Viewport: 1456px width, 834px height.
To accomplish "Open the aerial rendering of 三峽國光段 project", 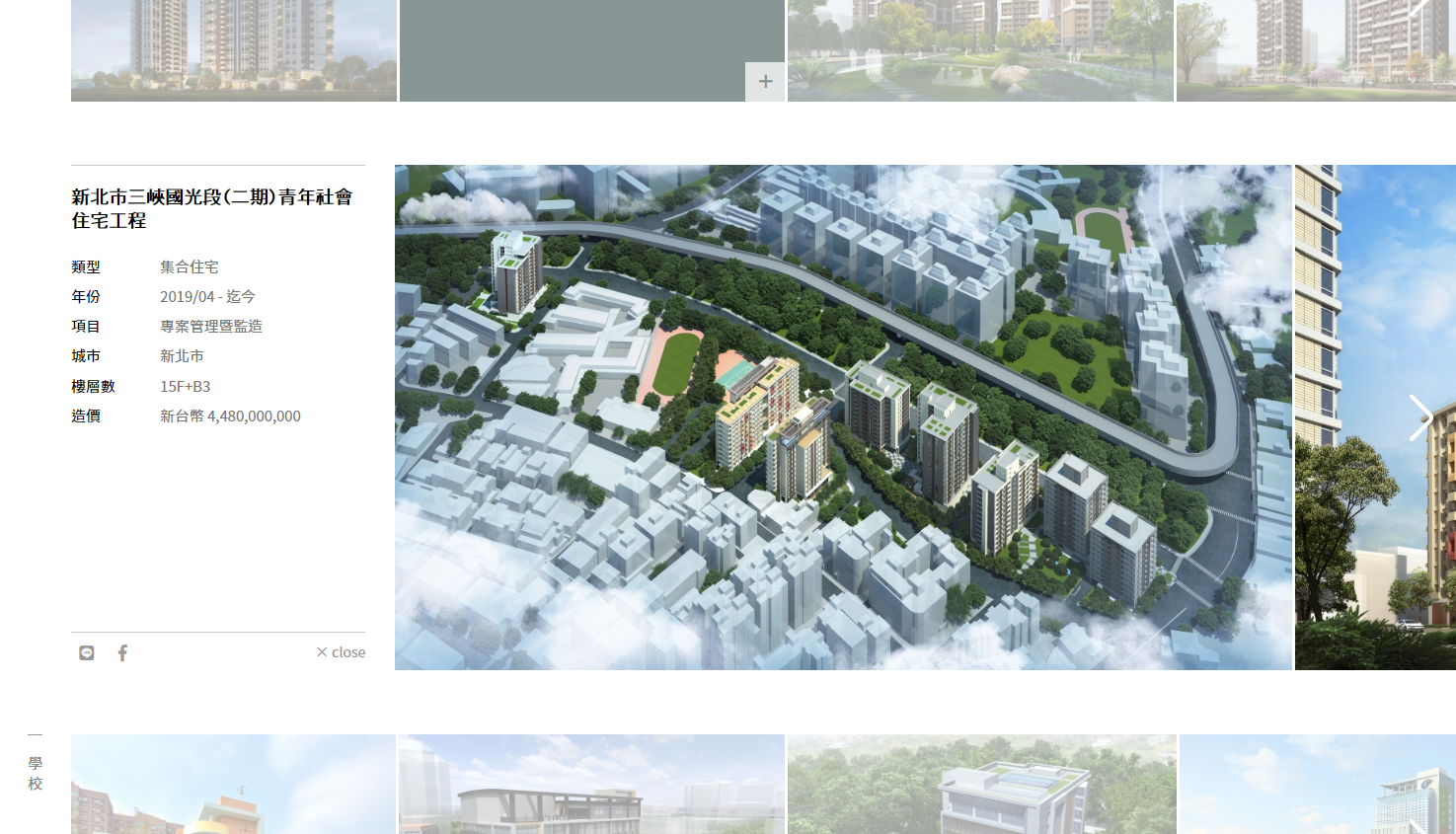I will pos(843,417).
